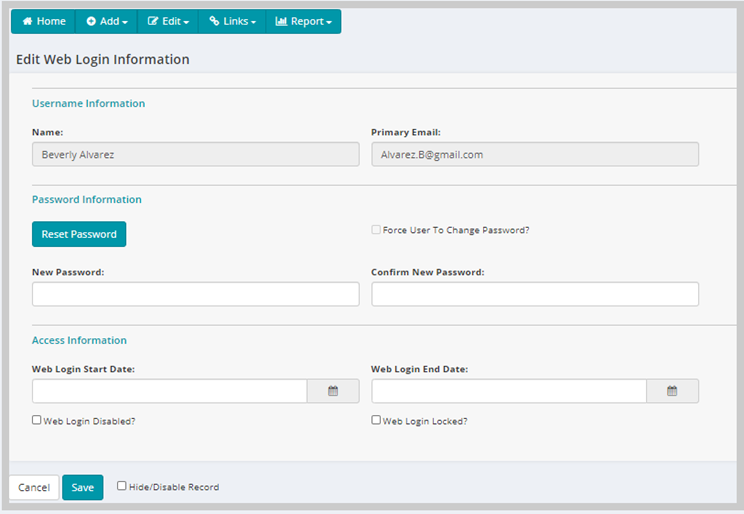
Task: Open the Edit menu
Action: pyautogui.click(x=168, y=21)
